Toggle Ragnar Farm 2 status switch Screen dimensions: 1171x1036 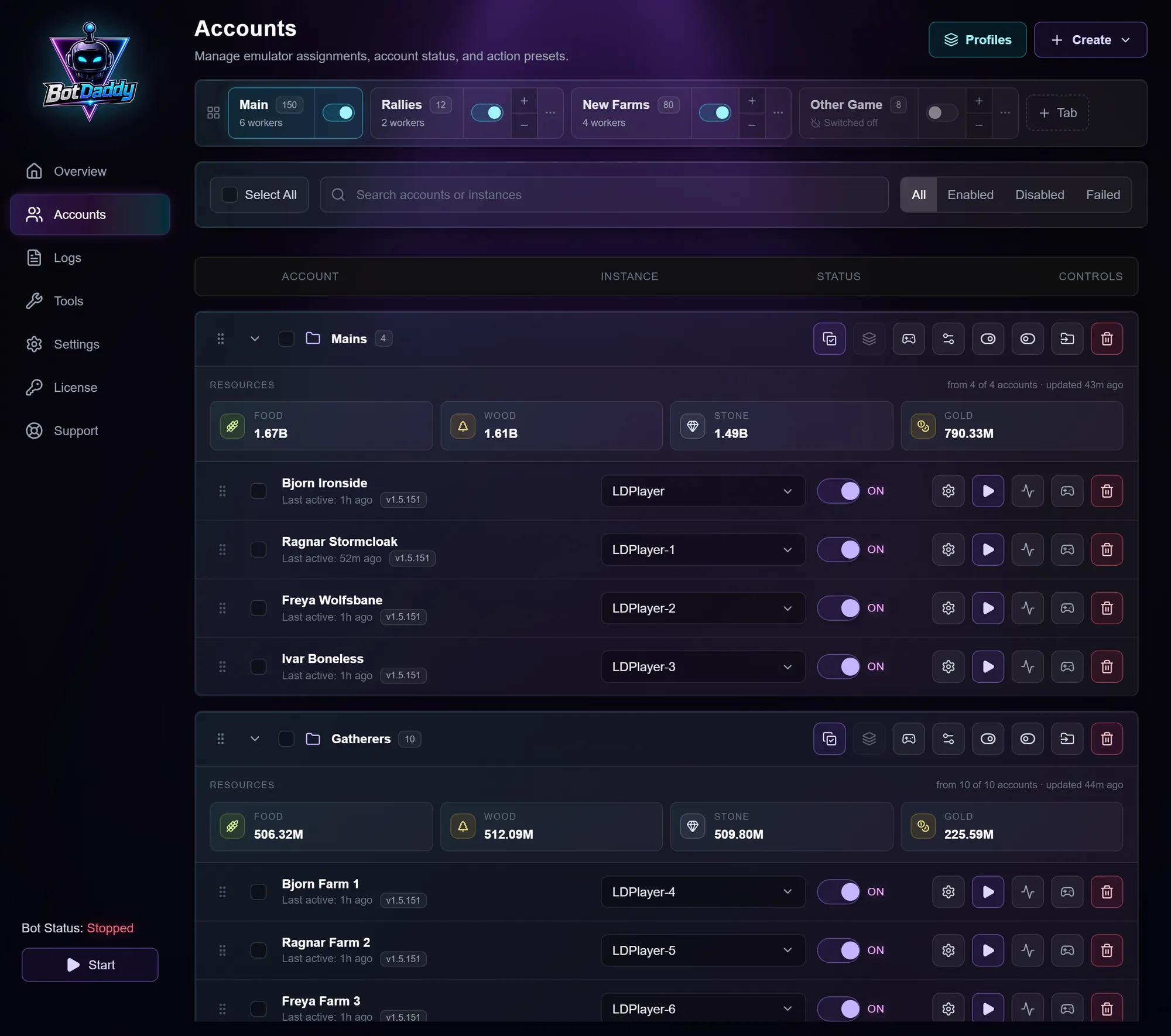point(839,950)
